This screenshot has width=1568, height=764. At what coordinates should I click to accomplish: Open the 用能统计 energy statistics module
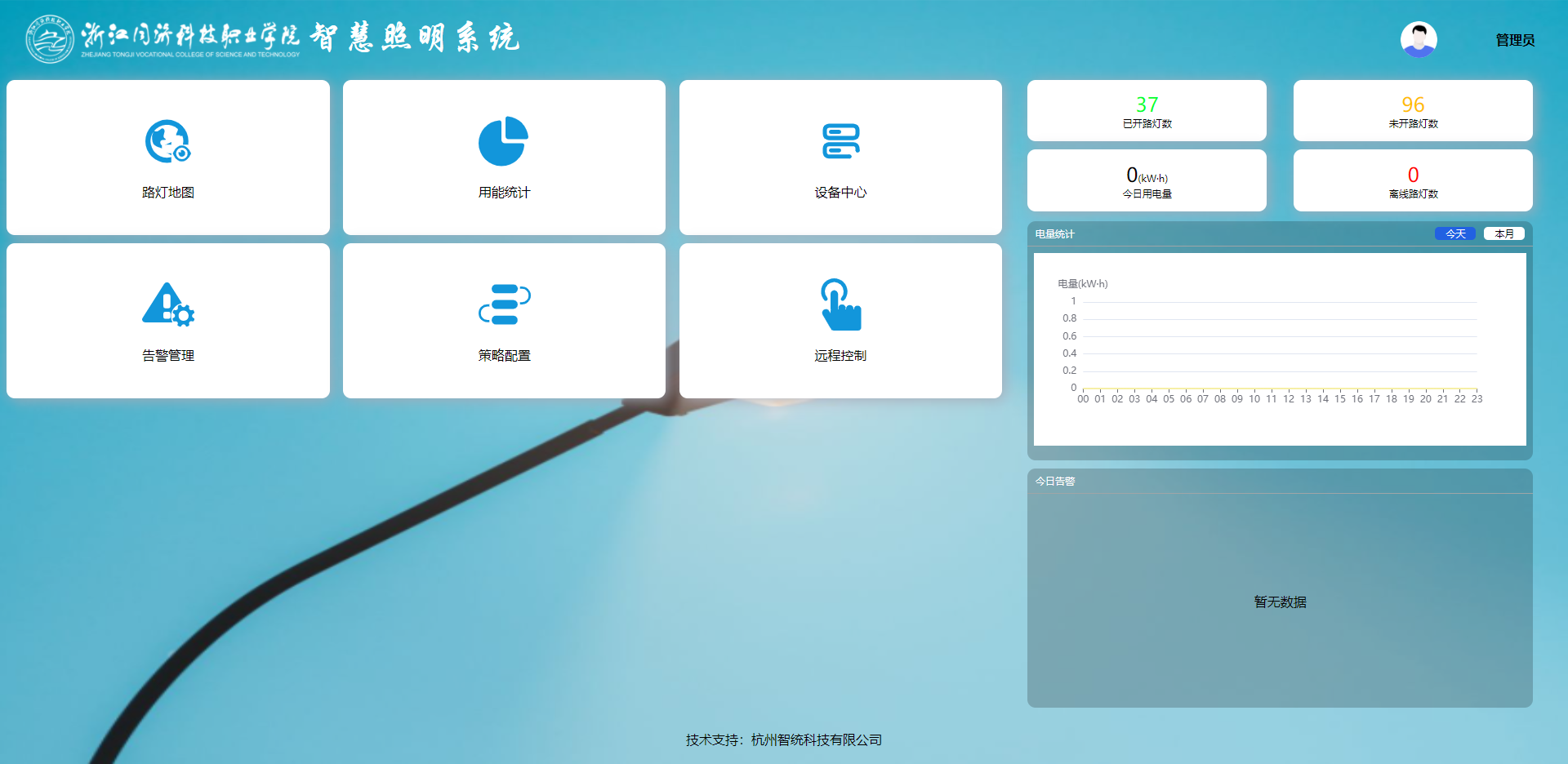pos(504,157)
